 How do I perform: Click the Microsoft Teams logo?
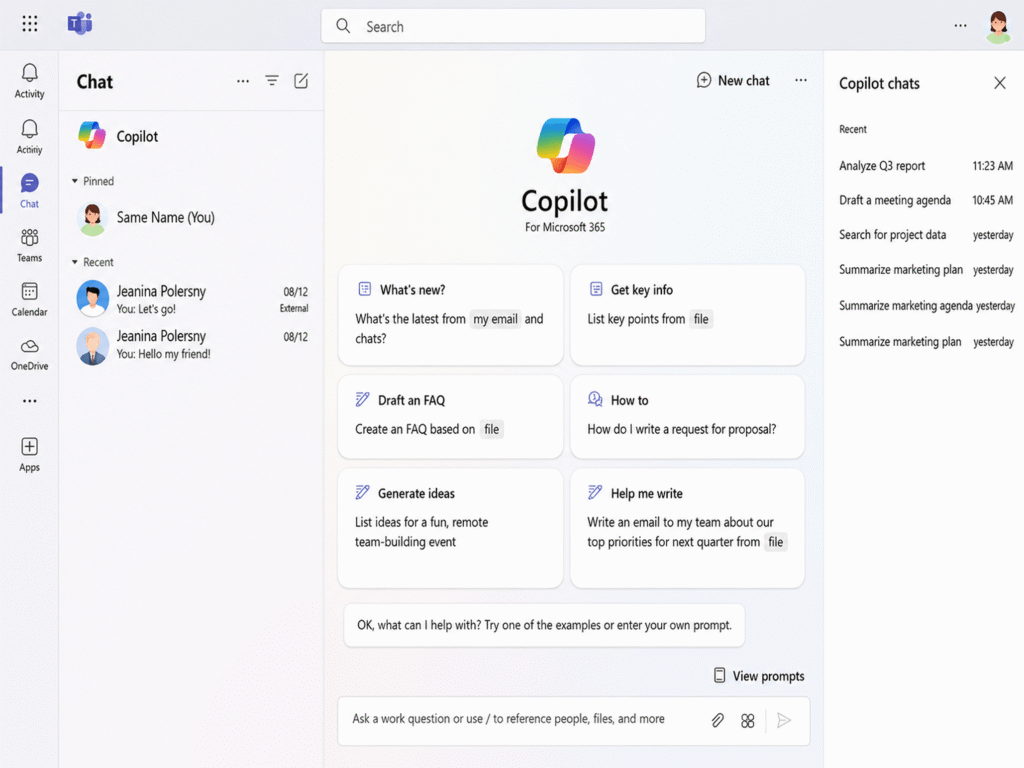(80, 24)
